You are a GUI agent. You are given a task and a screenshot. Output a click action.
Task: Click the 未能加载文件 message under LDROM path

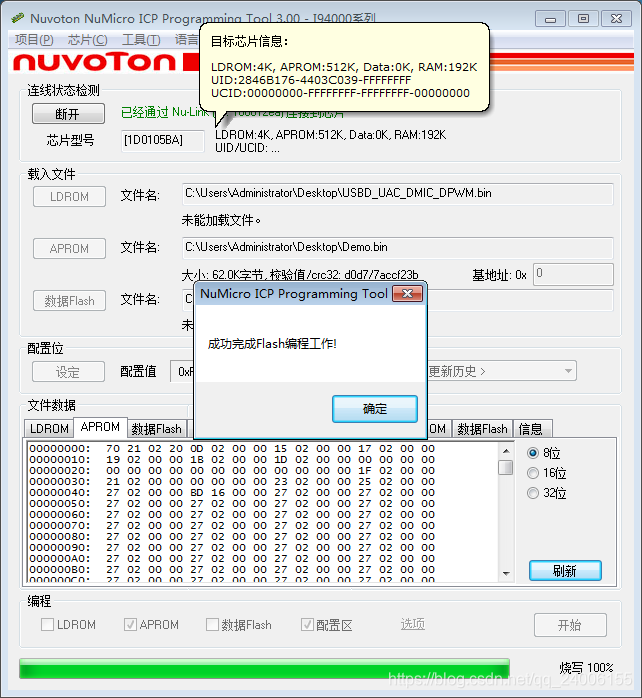coord(221,220)
